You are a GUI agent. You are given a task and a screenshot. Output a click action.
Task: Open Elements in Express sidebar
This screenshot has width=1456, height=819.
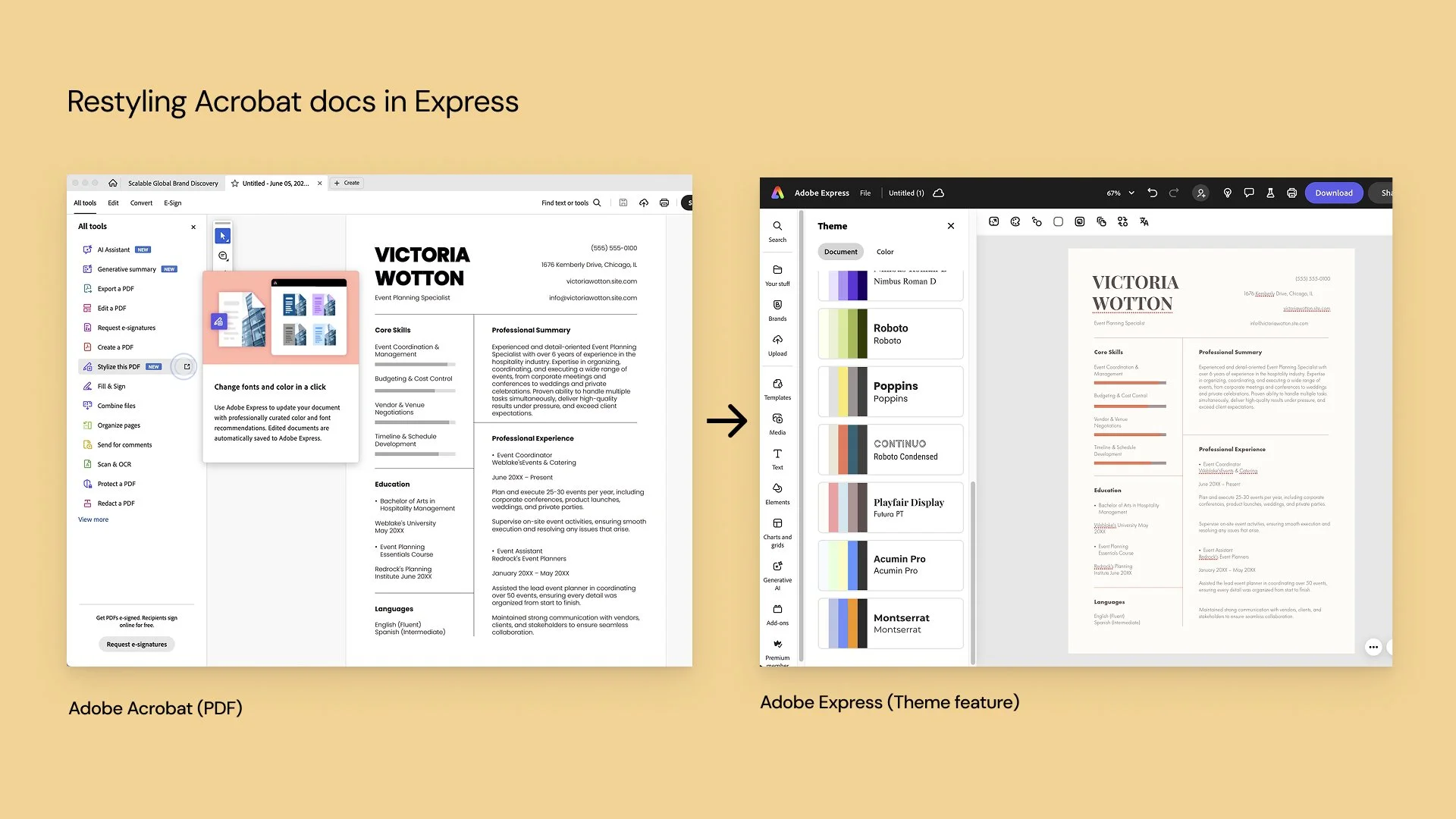[x=777, y=494]
